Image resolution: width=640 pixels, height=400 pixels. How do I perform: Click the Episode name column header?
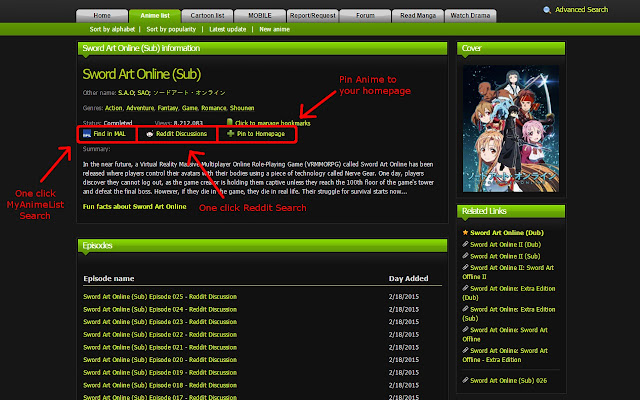pyautogui.click(x=109, y=278)
